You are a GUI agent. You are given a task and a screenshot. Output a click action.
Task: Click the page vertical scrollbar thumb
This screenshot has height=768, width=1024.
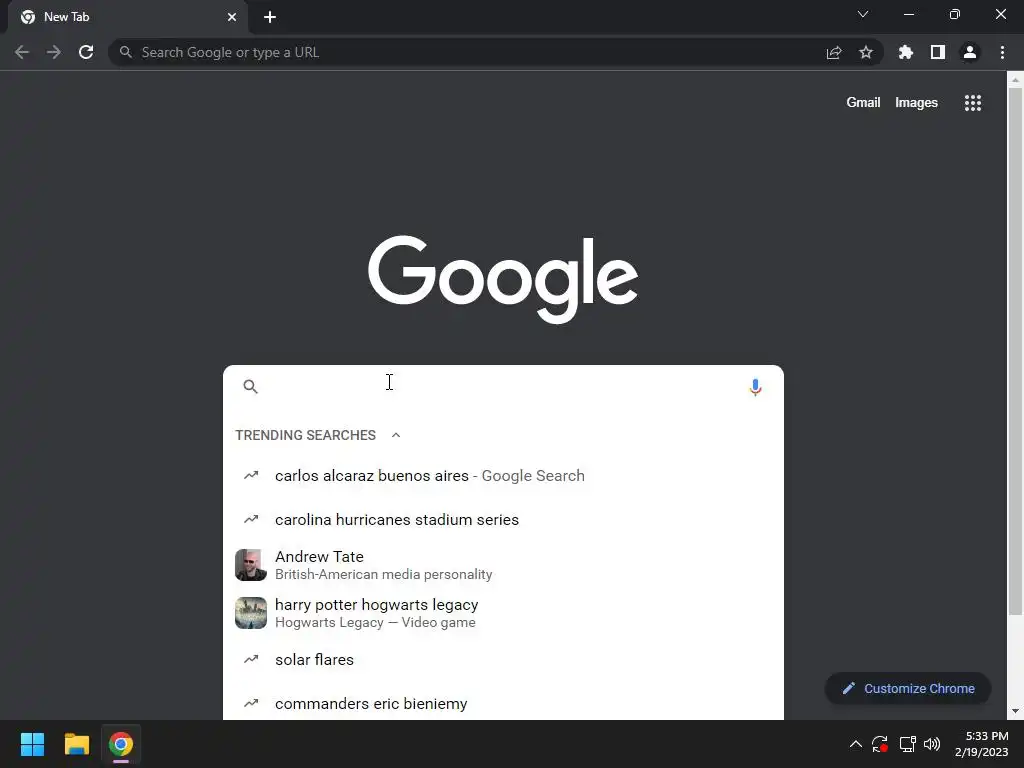coord(1015,351)
